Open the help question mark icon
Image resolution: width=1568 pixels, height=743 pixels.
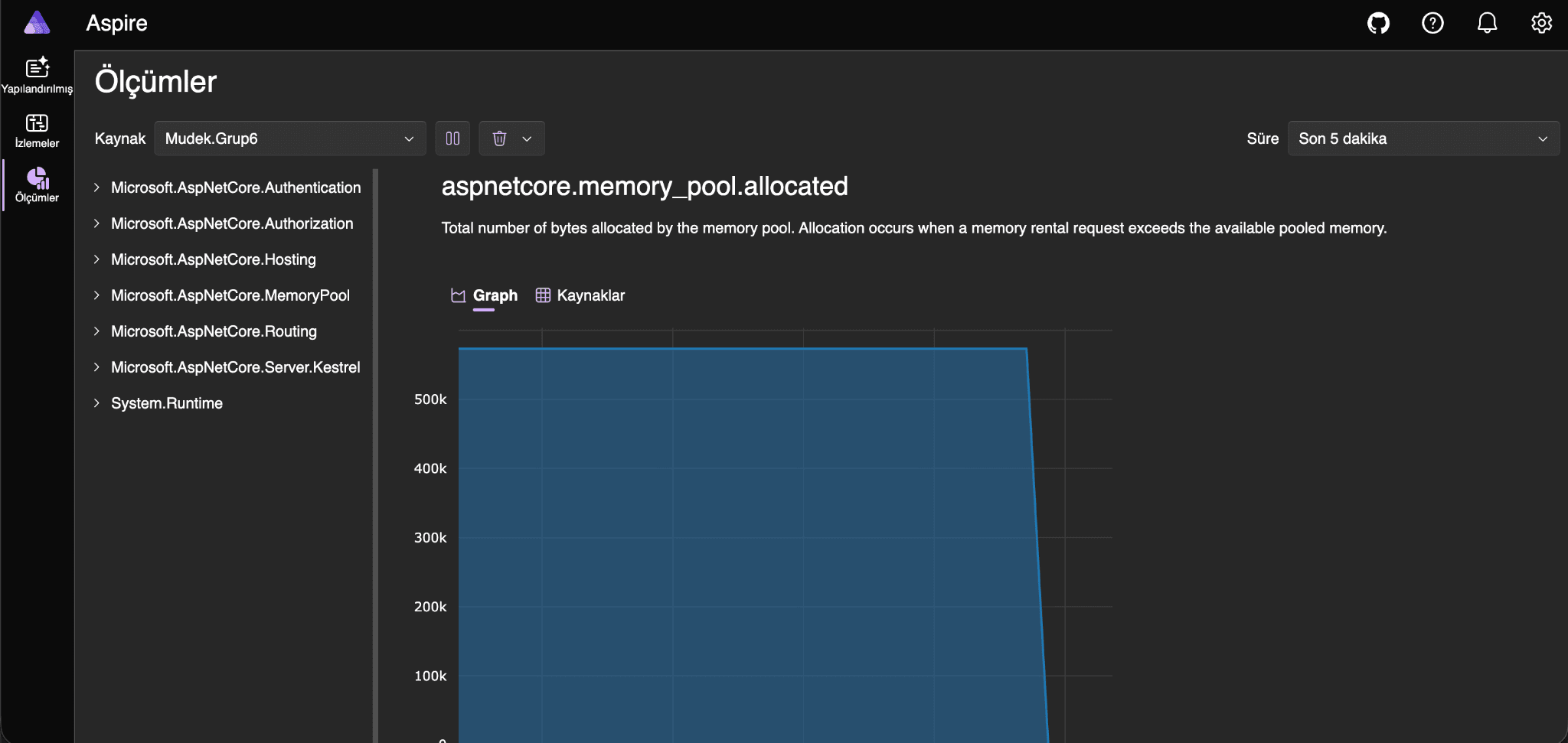click(x=1432, y=23)
